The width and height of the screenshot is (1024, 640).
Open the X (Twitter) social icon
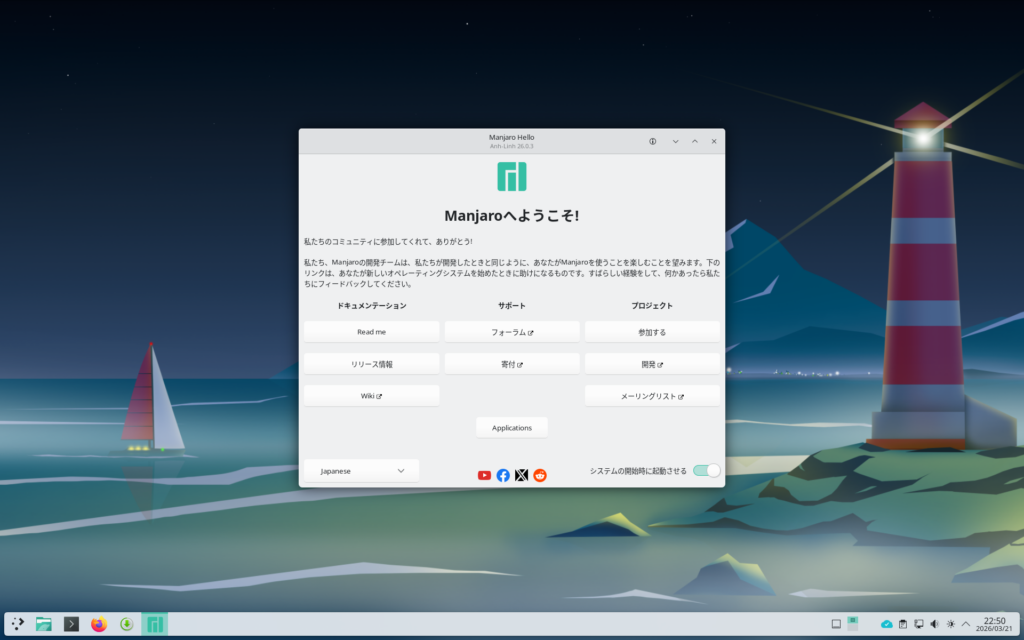[521, 475]
